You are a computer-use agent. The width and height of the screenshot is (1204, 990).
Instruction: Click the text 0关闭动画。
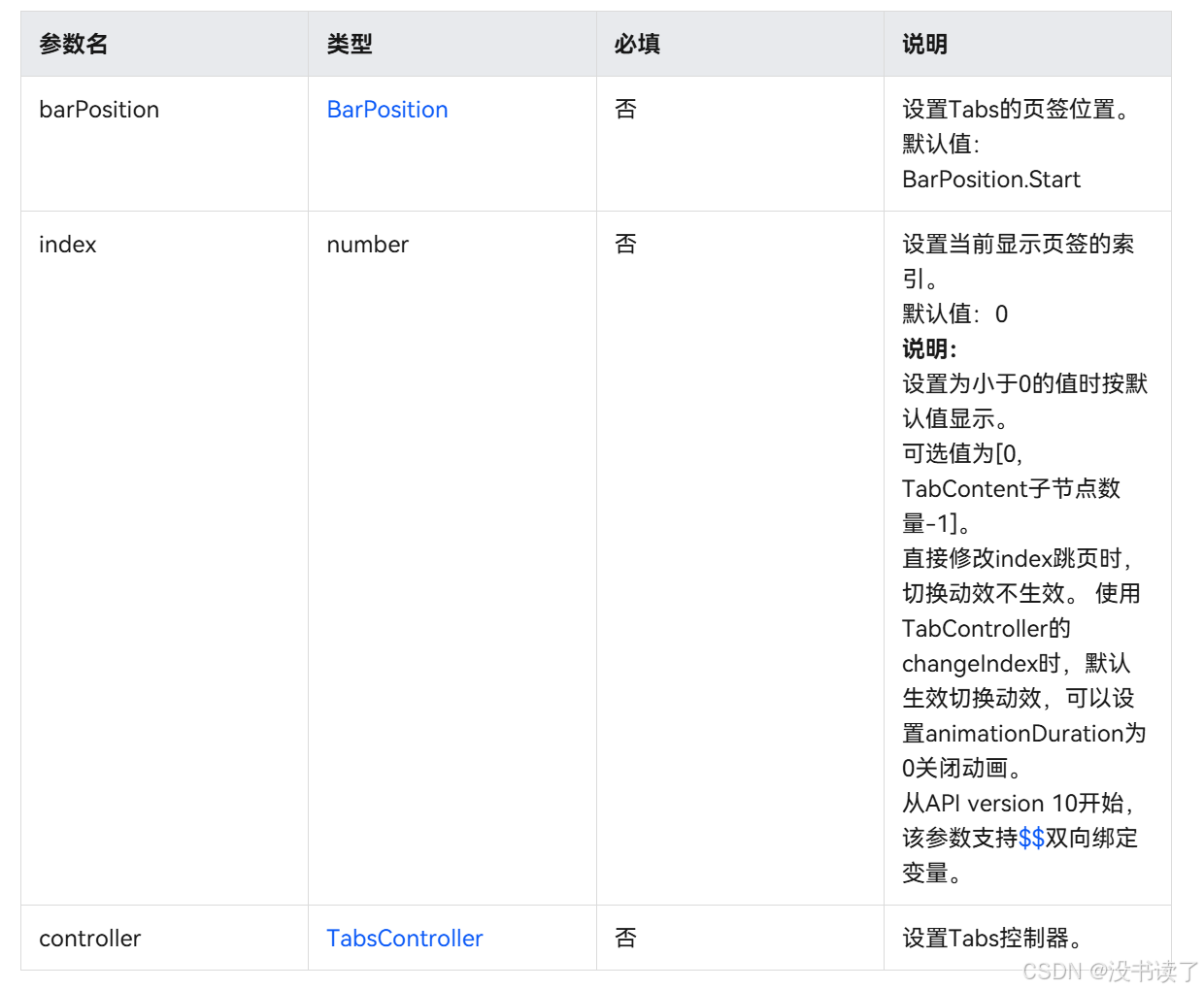click(x=962, y=769)
